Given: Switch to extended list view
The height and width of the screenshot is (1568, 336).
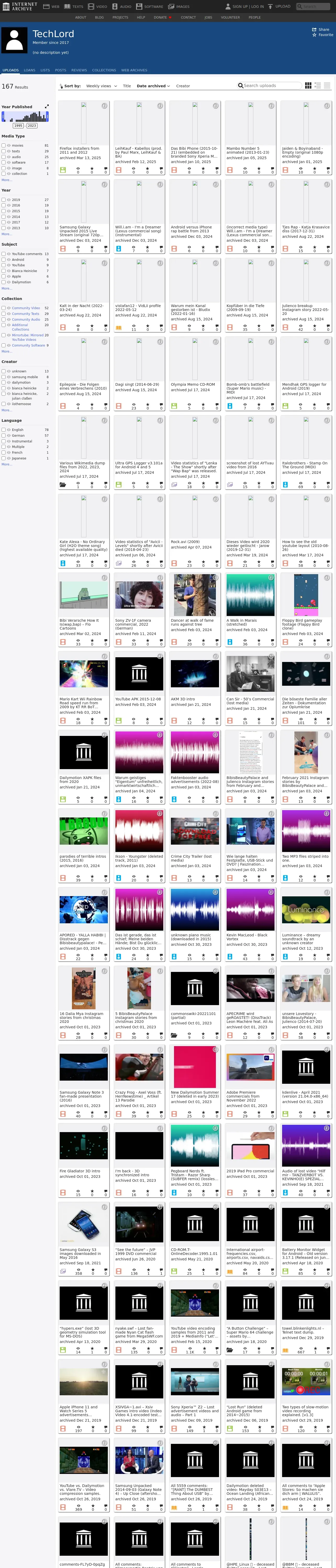Looking at the screenshot, I should tap(318, 86).
